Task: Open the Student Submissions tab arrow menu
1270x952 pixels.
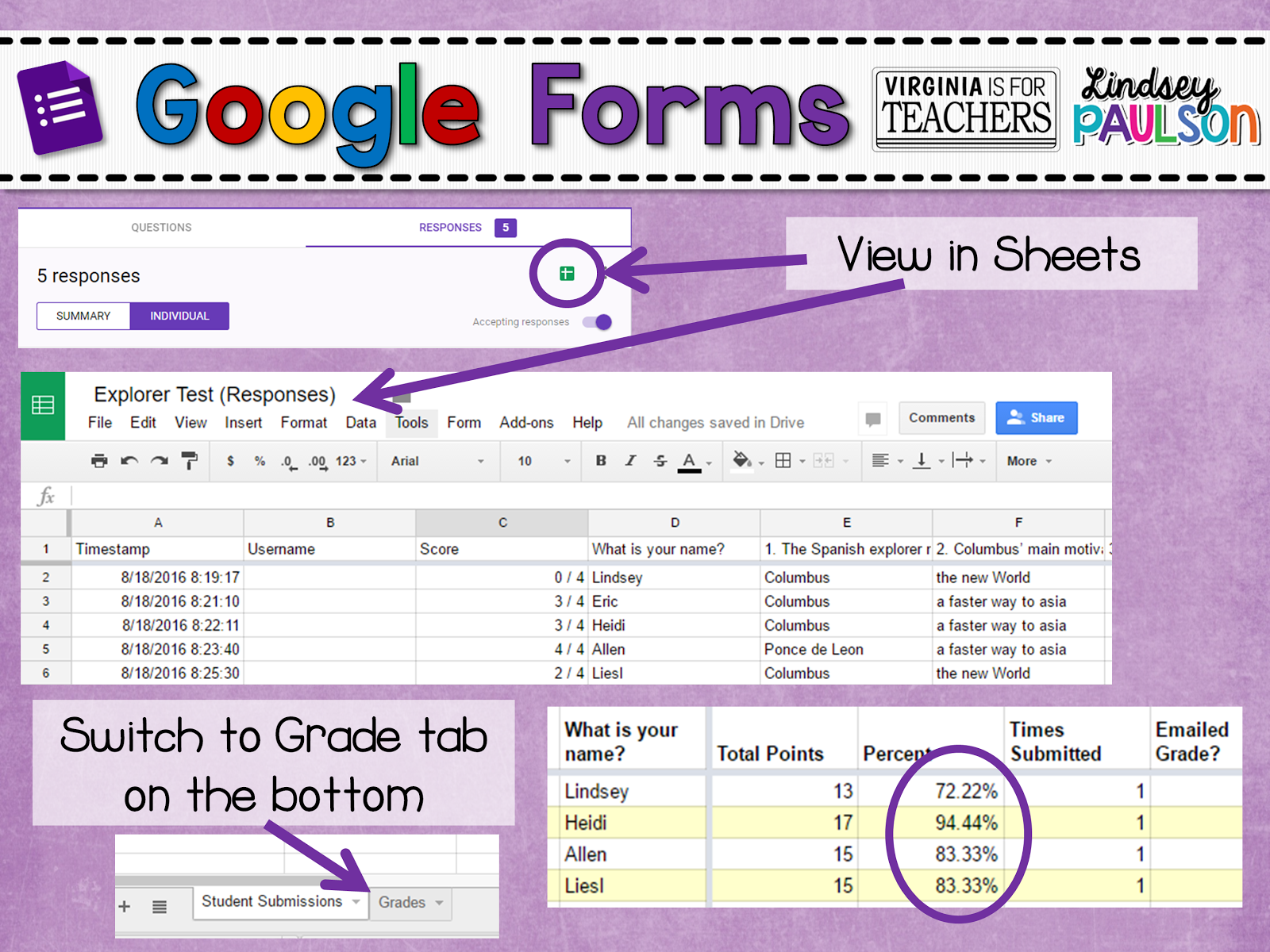Action: [356, 902]
